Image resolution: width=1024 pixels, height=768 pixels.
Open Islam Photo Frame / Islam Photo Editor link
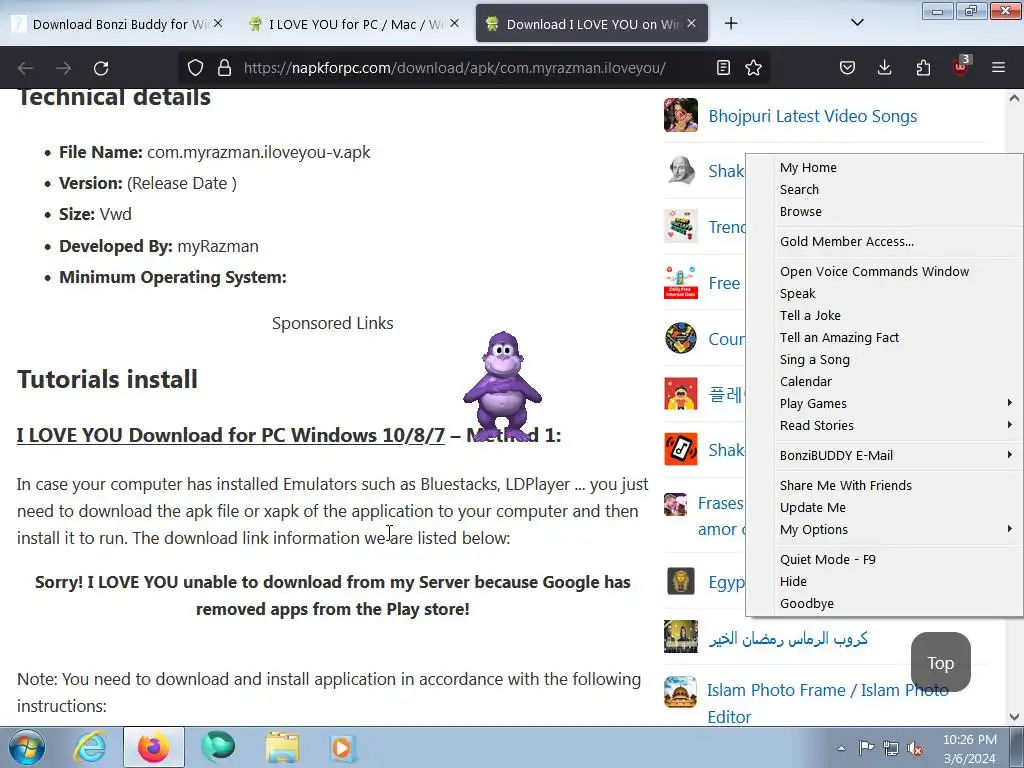tap(827, 703)
